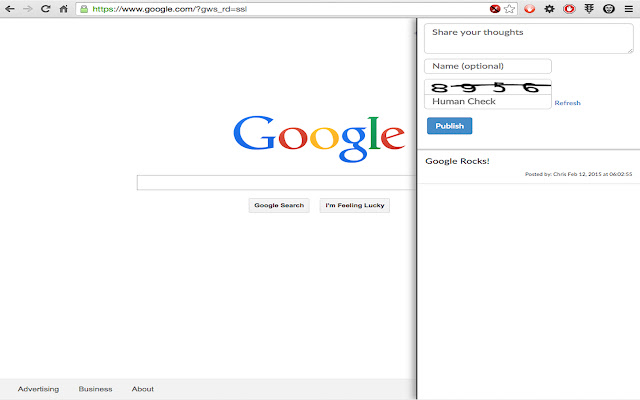Viewport: 640px width, 400px height.
Task: Click the Publish button
Action: (x=449, y=126)
